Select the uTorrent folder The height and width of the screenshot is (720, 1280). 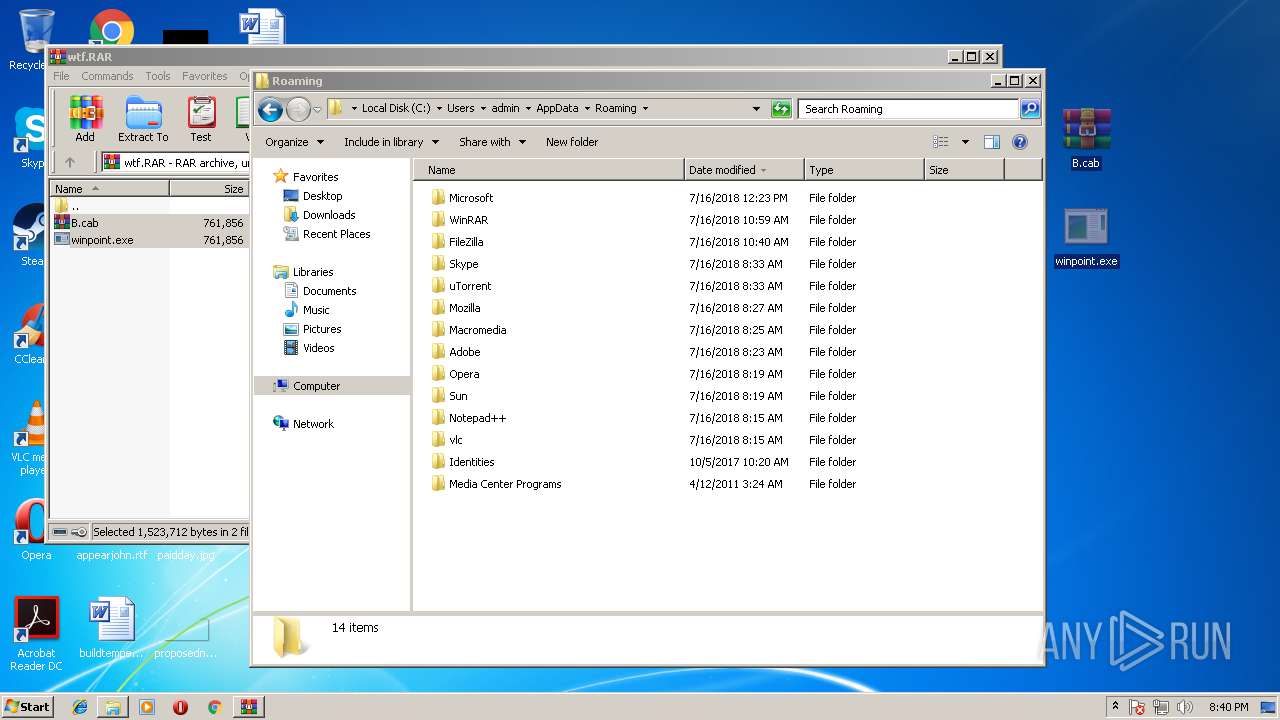click(x=469, y=286)
